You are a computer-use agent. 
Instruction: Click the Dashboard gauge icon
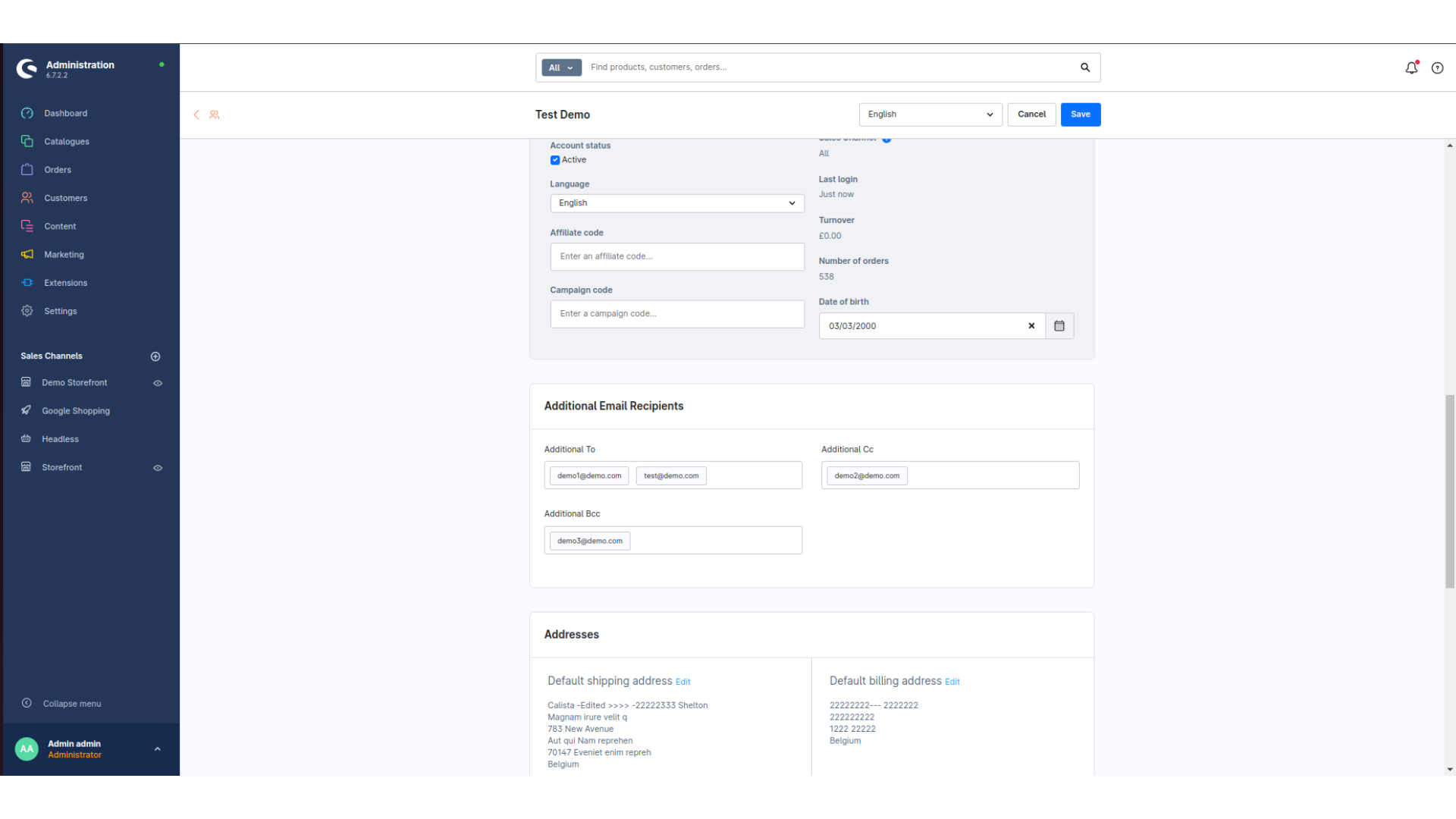click(x=27, y=113)
